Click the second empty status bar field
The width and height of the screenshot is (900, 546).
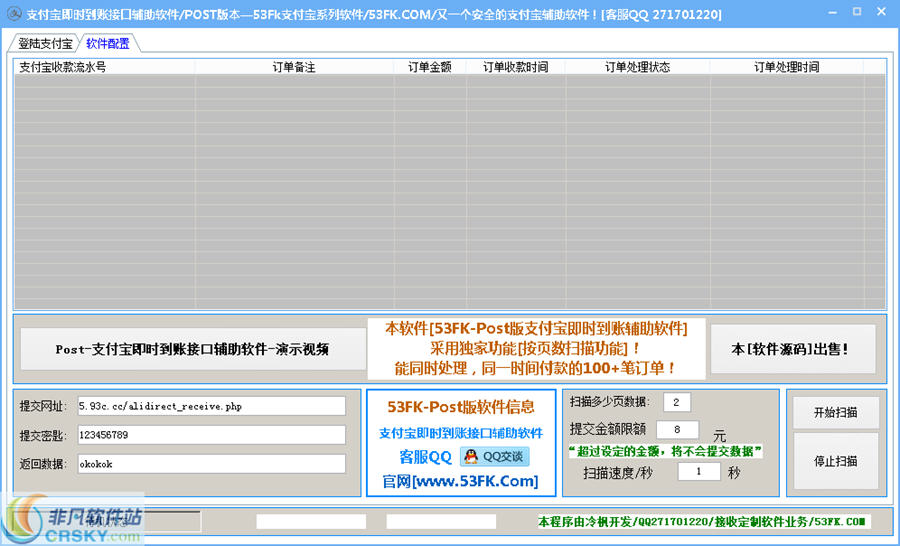[441, 521]
